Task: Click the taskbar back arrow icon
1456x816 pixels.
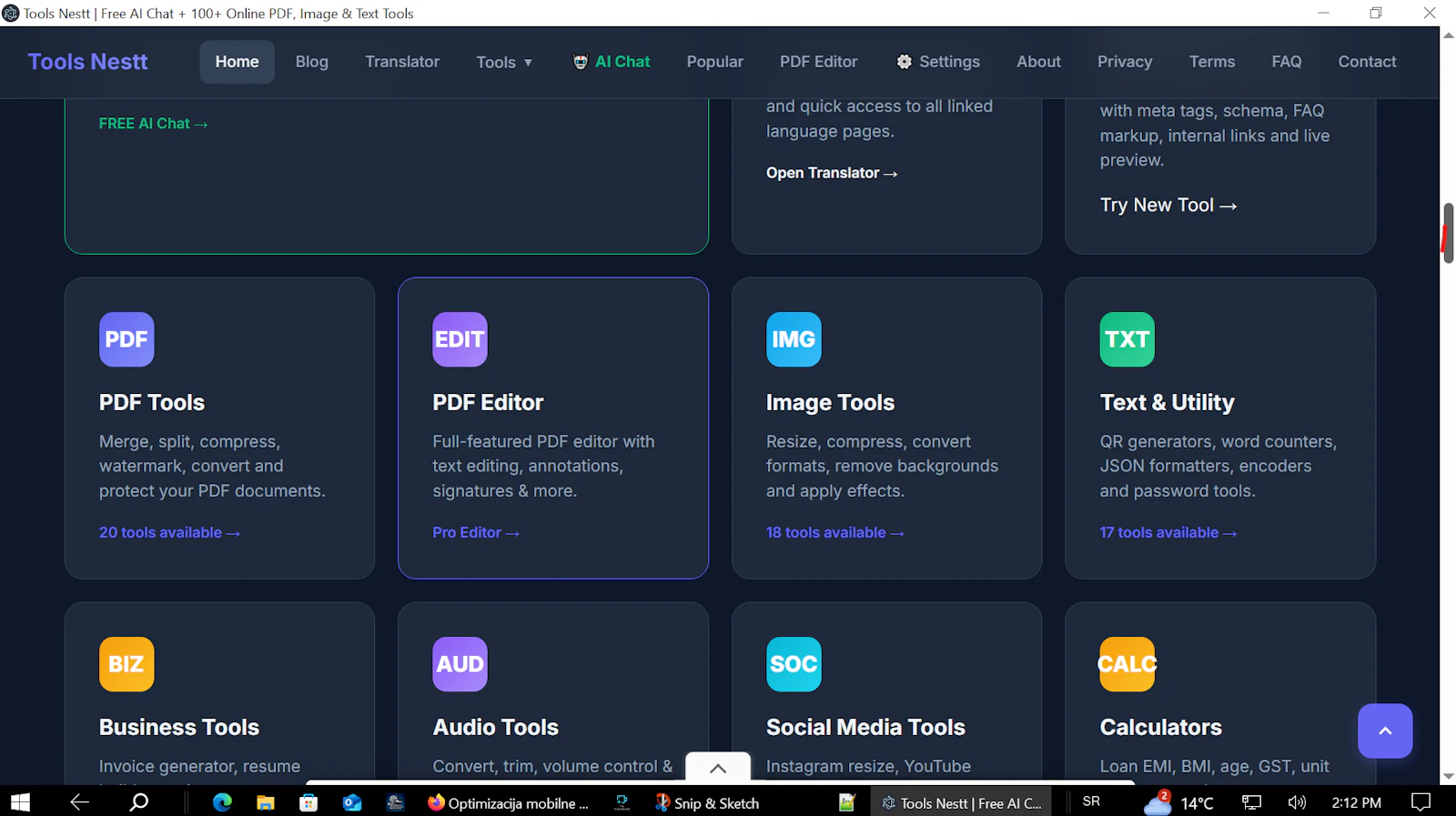Action: (x=79, y=802)
